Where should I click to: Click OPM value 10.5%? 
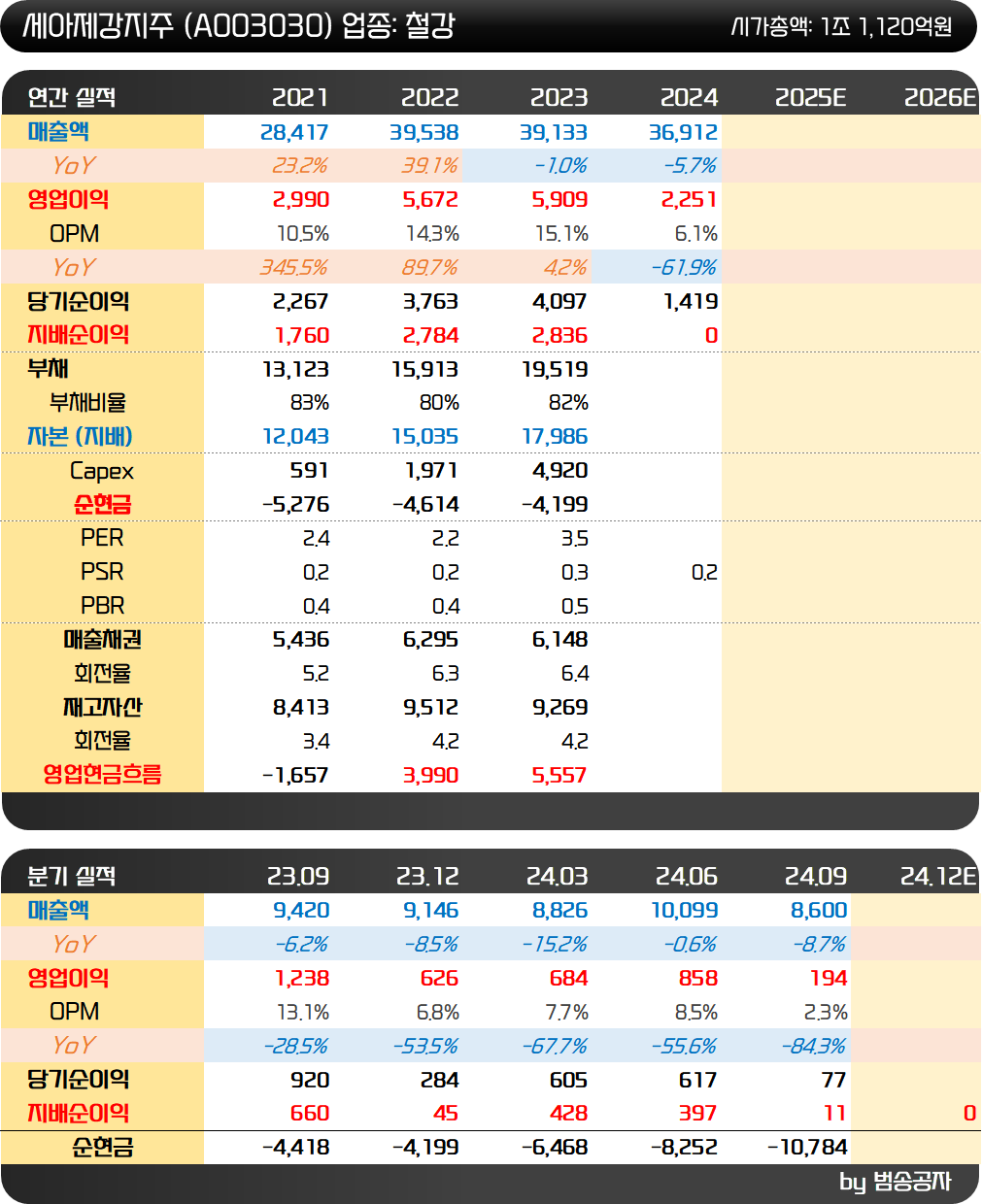coord(303,234)
